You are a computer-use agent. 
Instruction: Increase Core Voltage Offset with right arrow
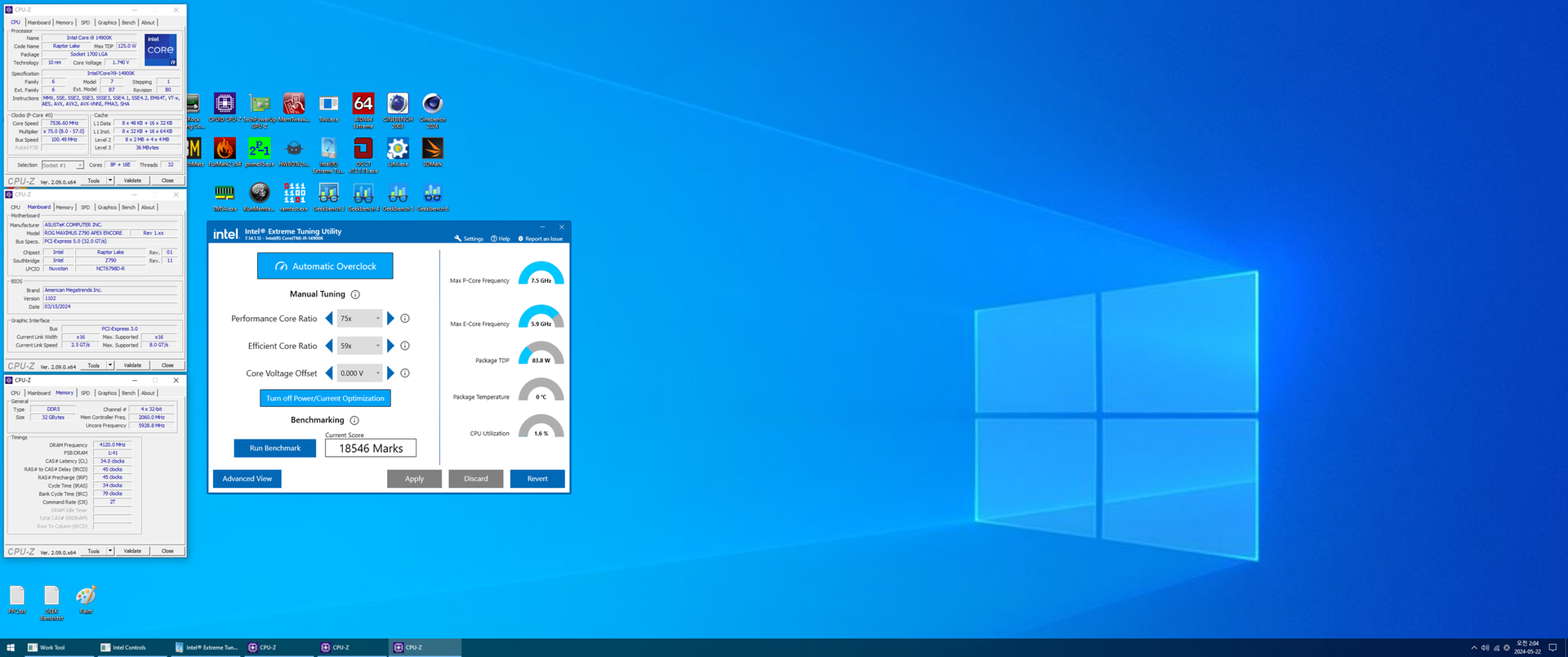[x=390, y=373]
